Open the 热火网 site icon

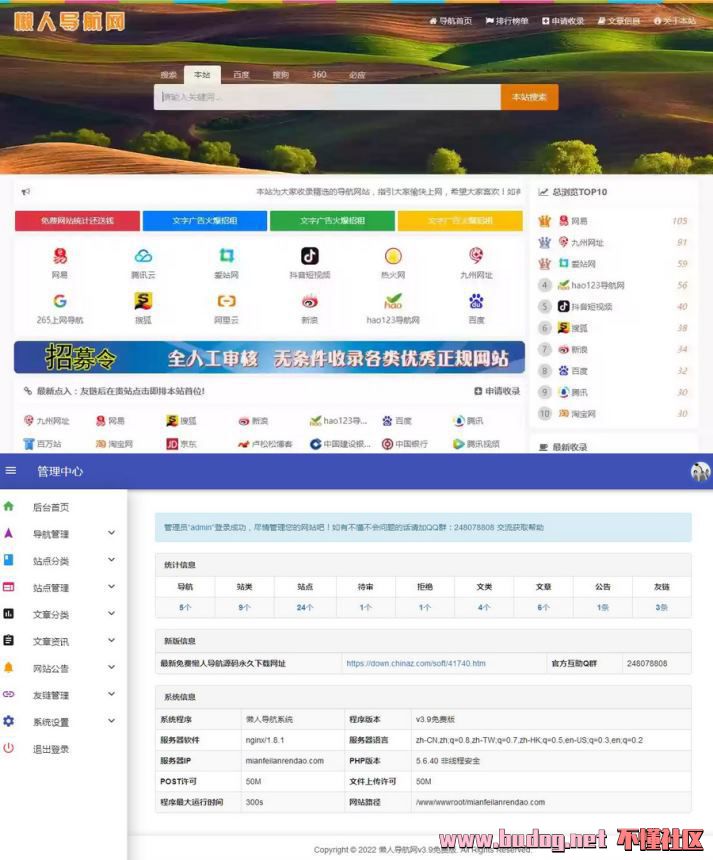393,256
